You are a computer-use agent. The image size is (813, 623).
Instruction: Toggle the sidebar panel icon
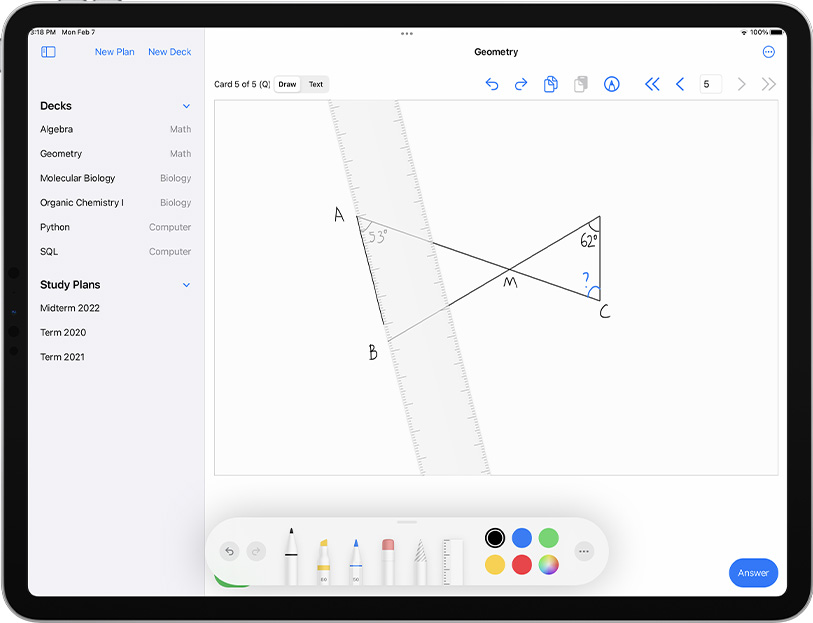point(48,52)
